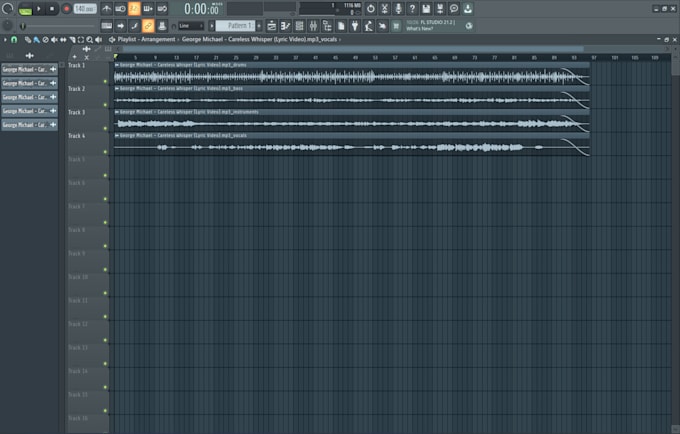Image resolution: width=680 pixels, height=434 pixels.
Task: Open the Browser icon
Action: pos(327,26)
